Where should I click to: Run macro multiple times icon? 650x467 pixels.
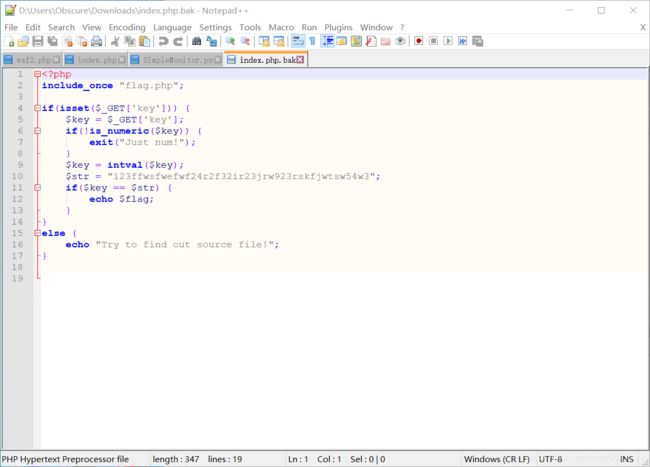[463, 41]
